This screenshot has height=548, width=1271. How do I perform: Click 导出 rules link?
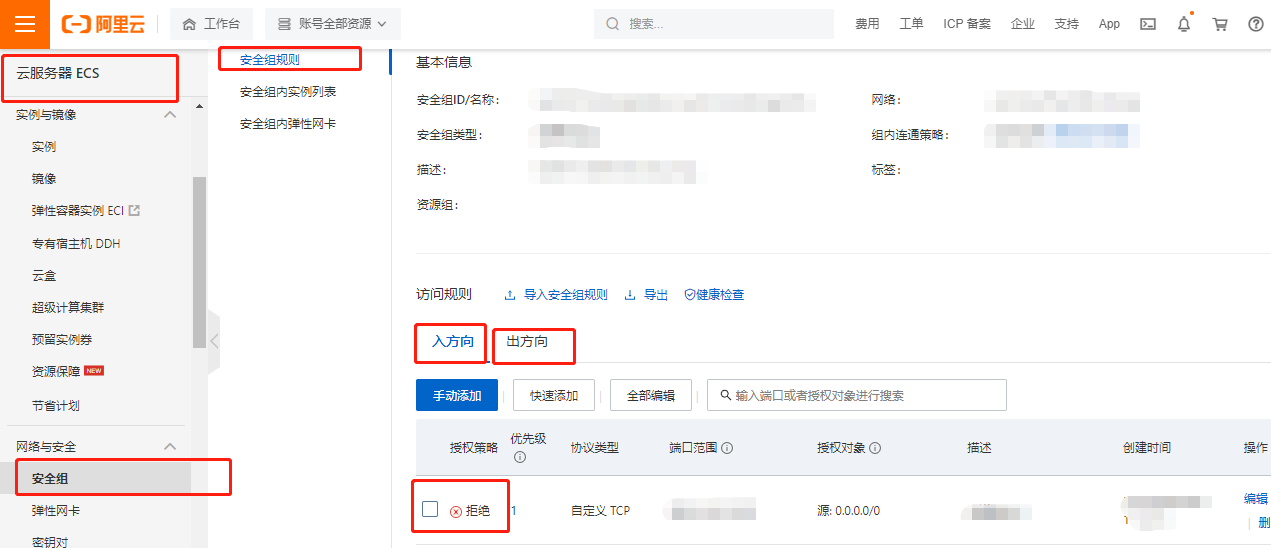647,295
